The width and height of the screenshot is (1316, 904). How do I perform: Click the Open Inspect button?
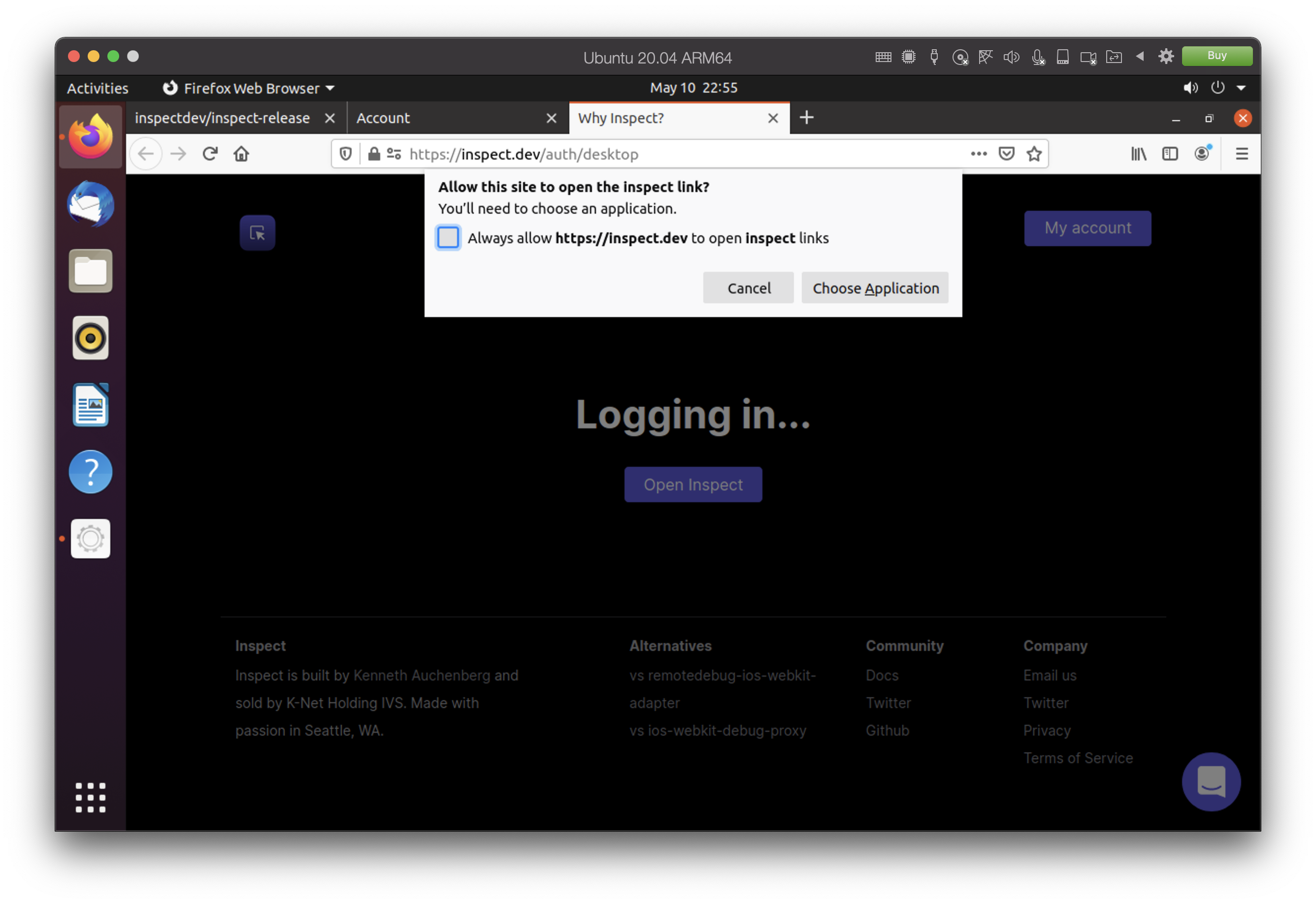(693, 484)
